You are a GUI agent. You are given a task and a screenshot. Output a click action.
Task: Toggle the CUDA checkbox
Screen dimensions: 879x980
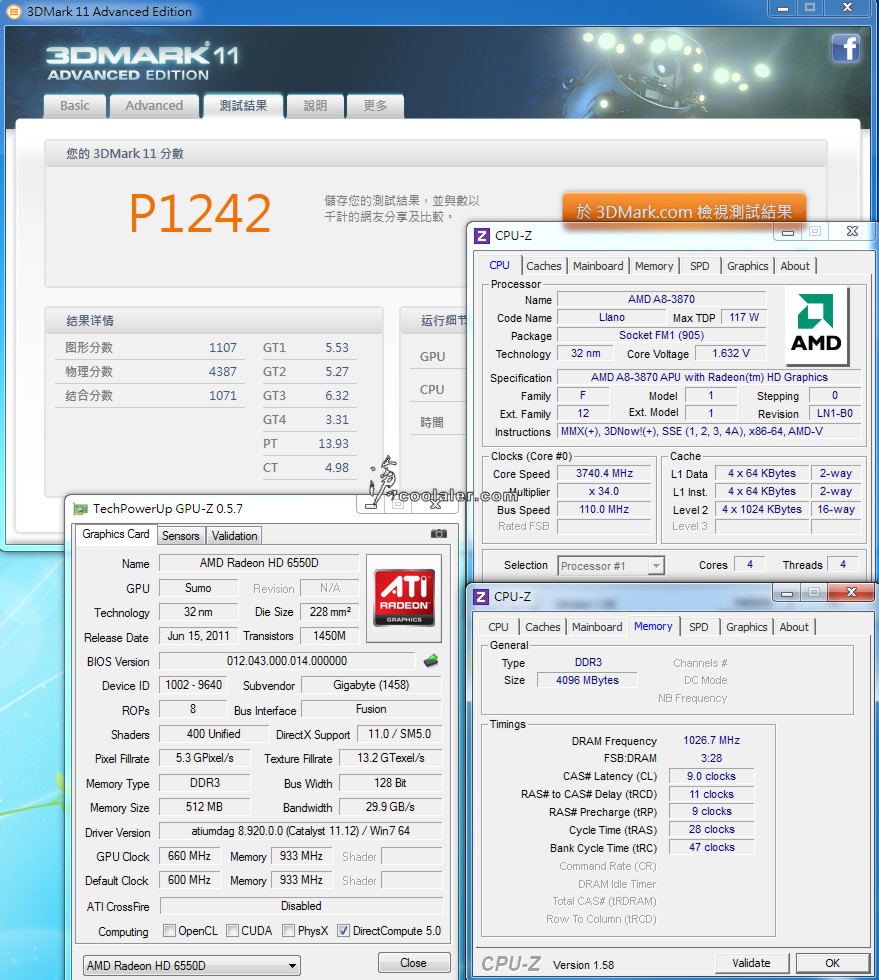(x=232, y=931)
